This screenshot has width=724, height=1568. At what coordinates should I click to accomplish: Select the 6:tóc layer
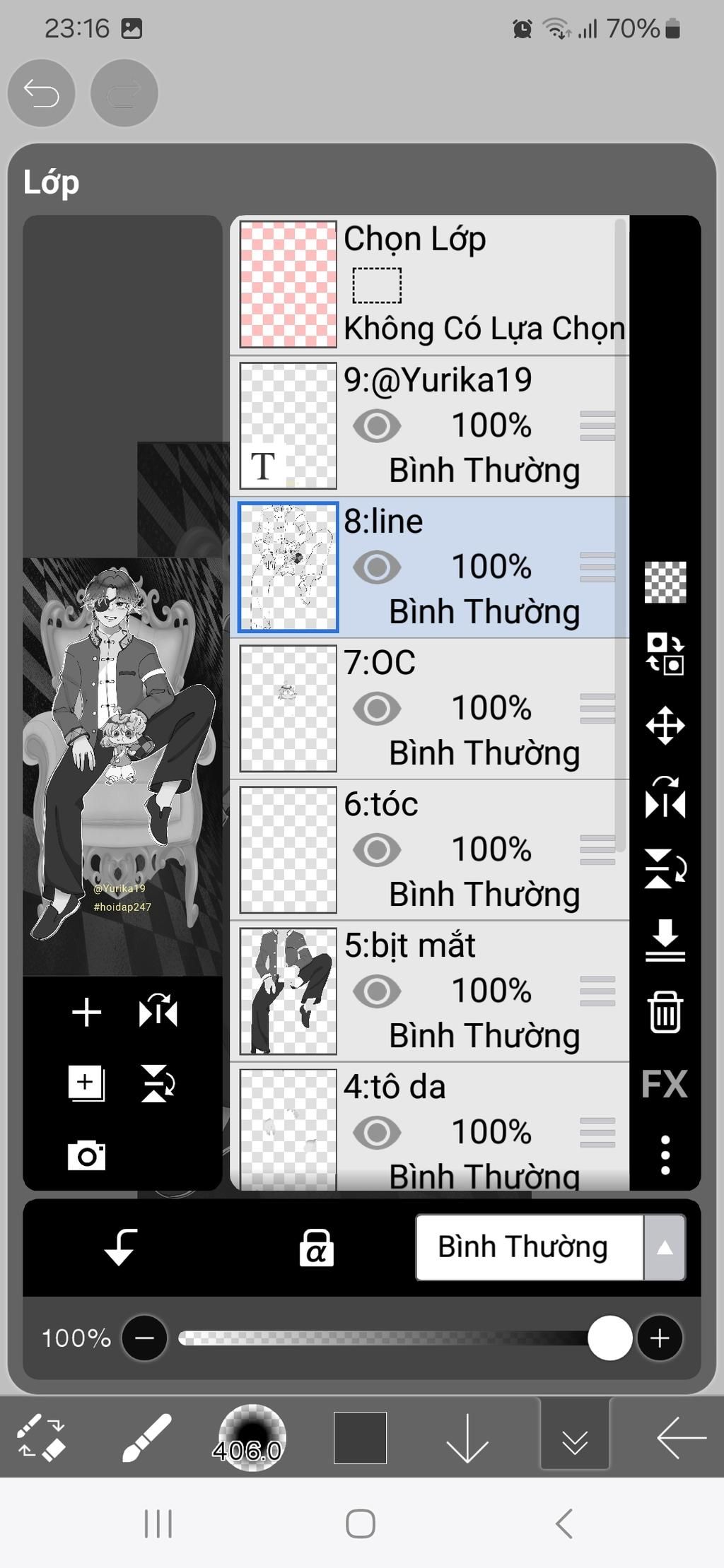pyautogui.click(x=429, y=850)
